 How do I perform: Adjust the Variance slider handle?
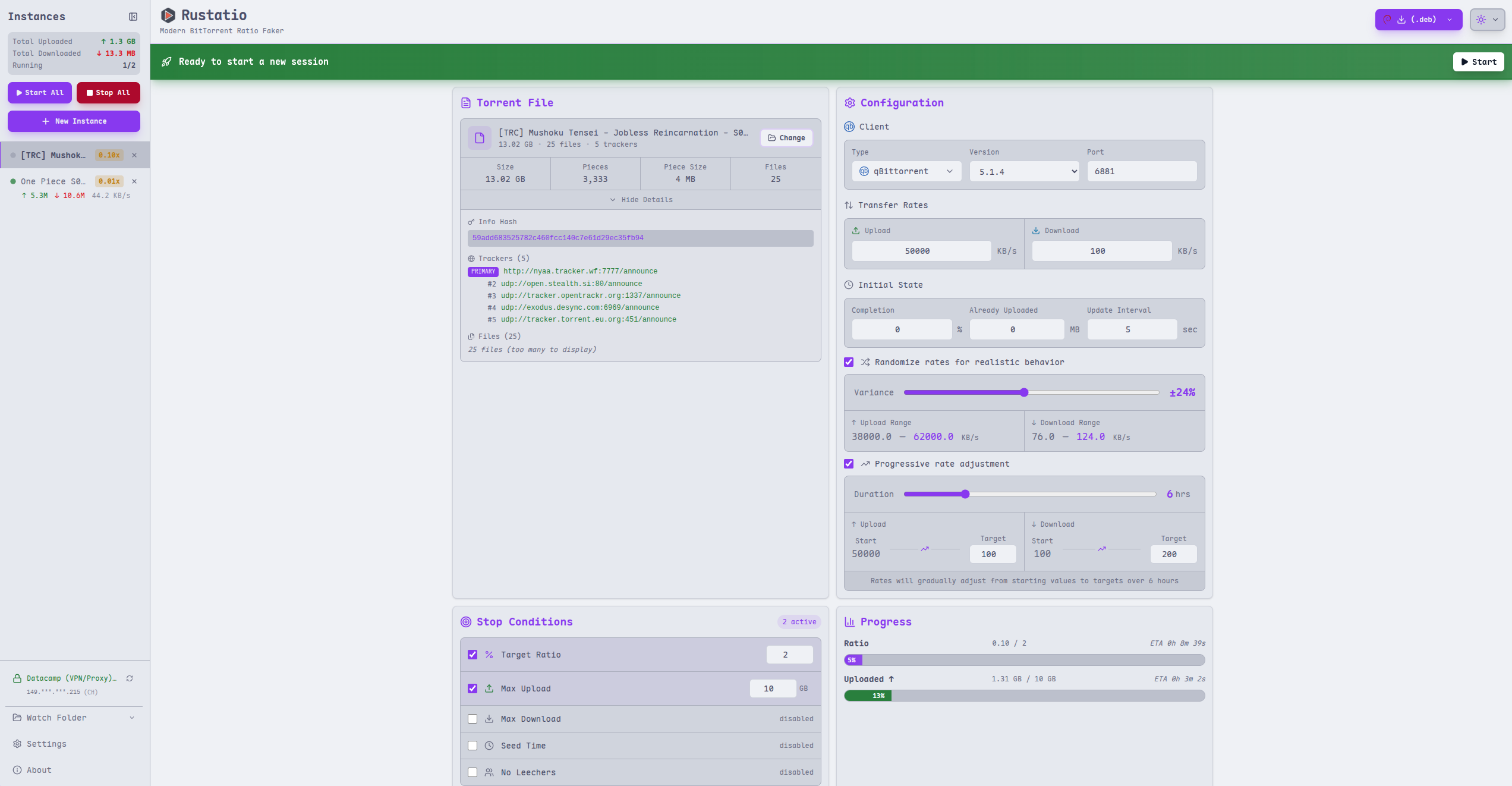(1024, 392)
